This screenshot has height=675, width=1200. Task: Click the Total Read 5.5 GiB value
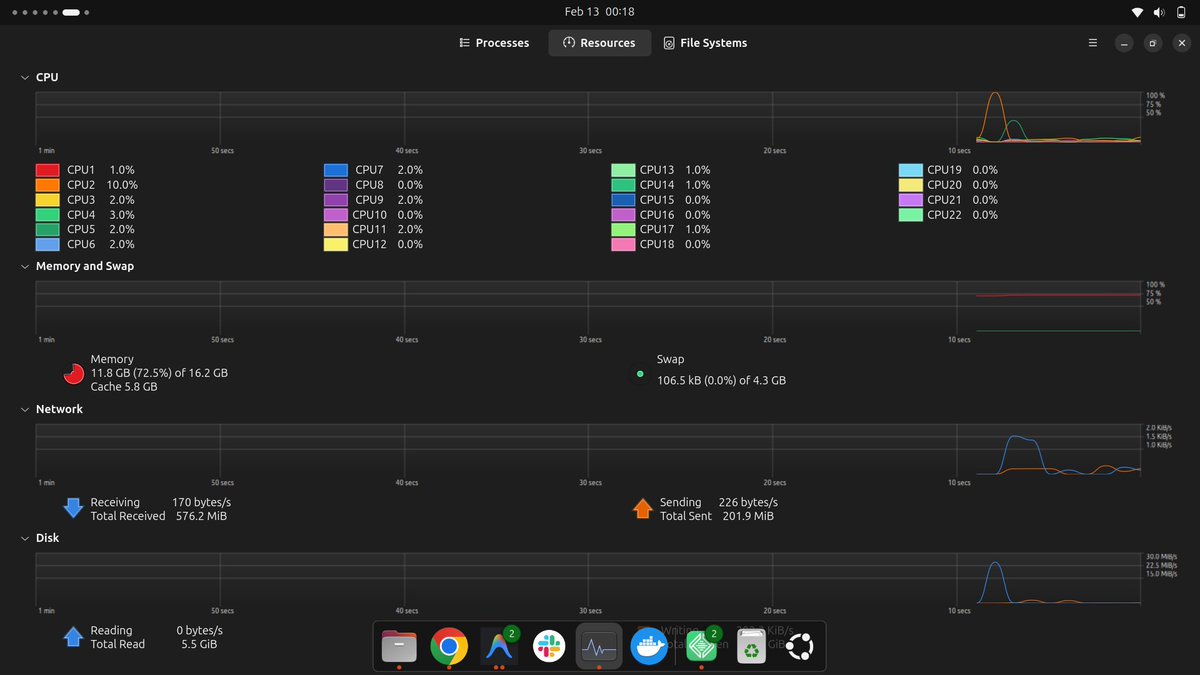click(x=197, y=644)
